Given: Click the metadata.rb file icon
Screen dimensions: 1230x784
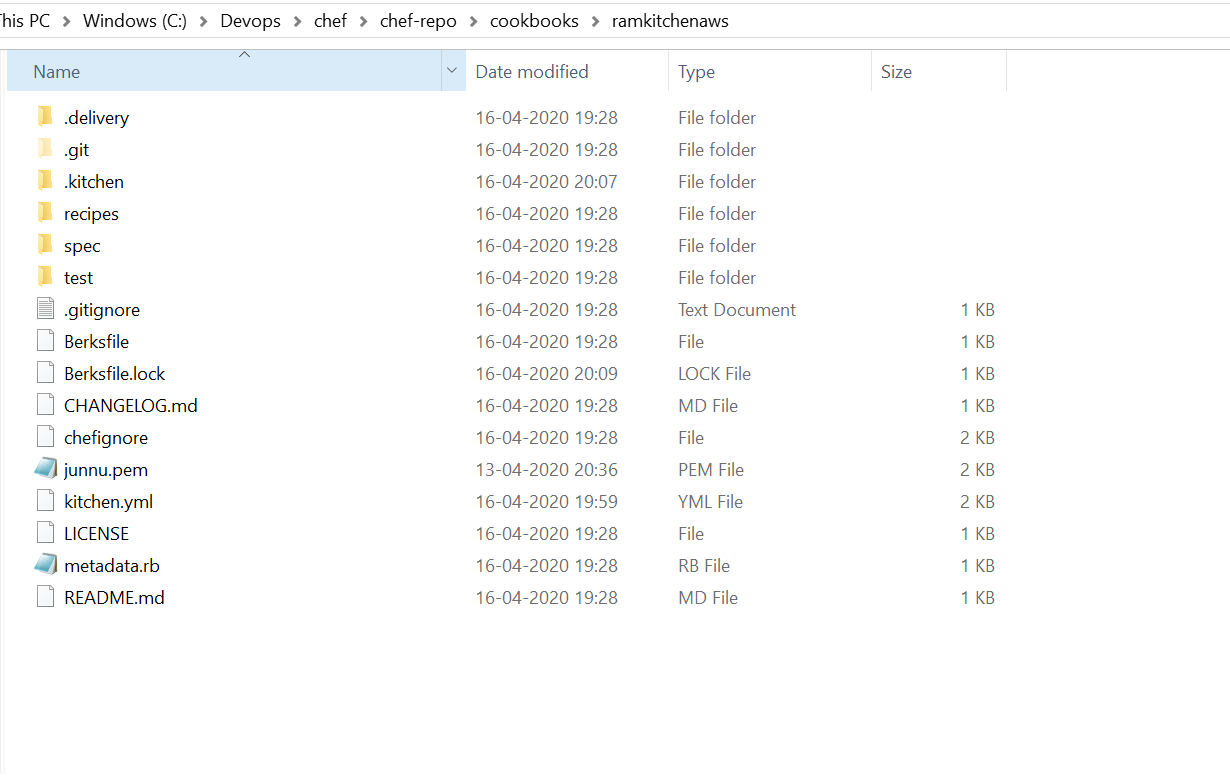Looking at the screenshot, I should pos(45,565).
